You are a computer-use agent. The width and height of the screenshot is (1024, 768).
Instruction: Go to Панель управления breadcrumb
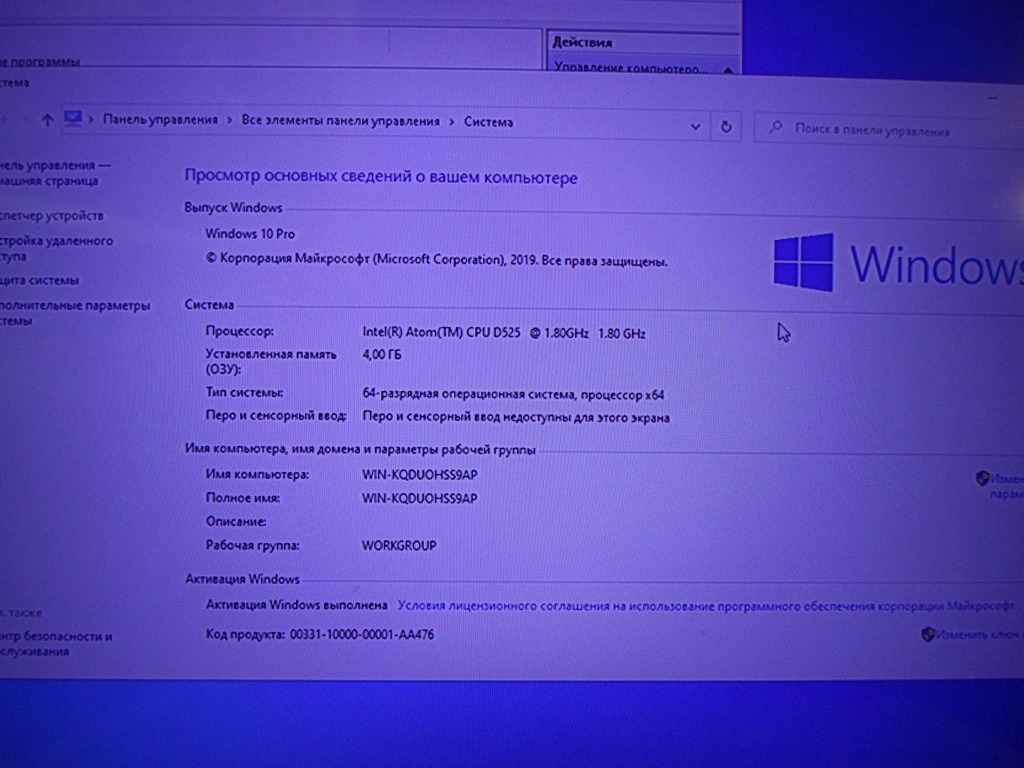click(160, 120)
